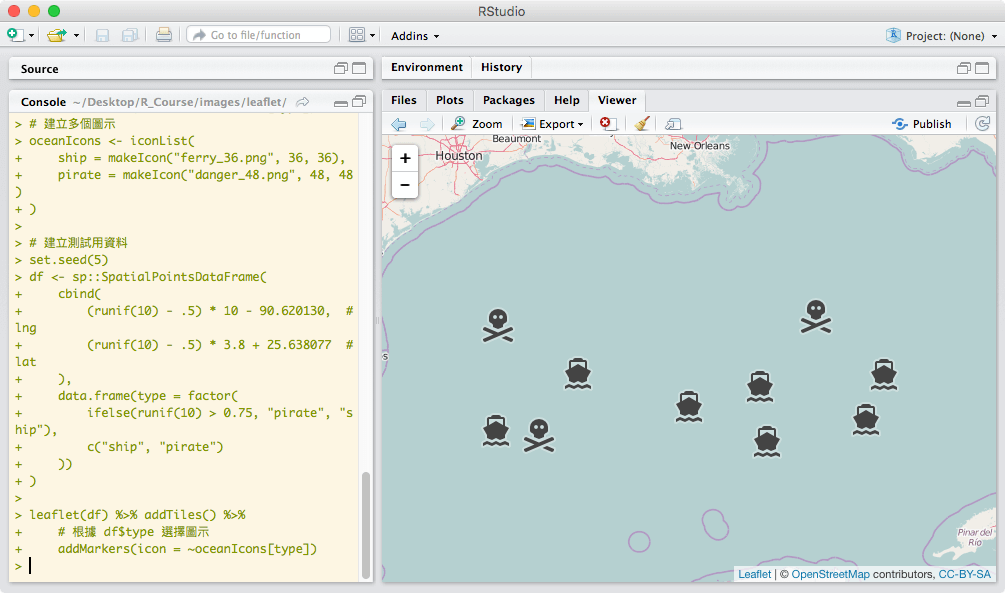Image resolution: width=1005 pixels, height=593 pixels.
Task: Click the view current directory arrow in Console
Action: point(303,102)
